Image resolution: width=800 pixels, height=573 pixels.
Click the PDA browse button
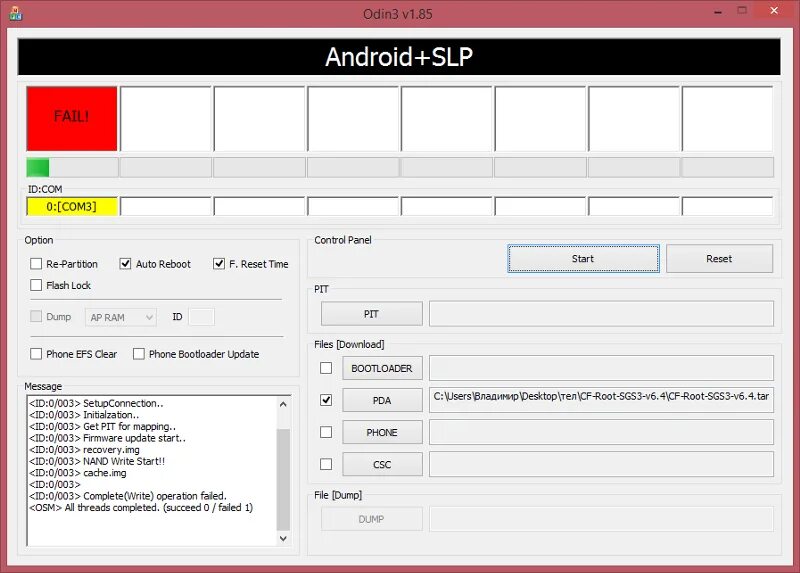pyautogui.click(x=382, y=400)
